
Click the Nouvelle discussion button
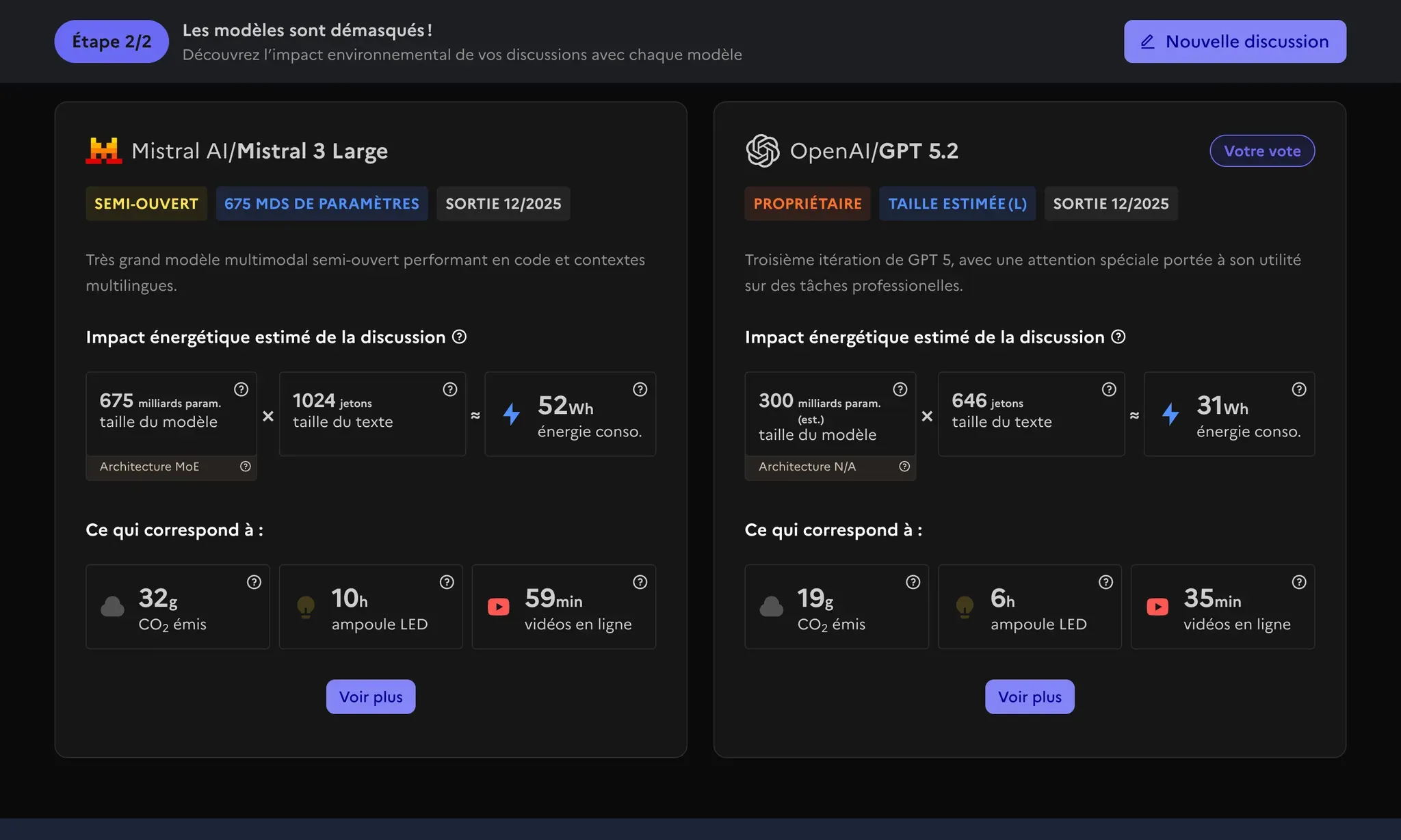1235,42
